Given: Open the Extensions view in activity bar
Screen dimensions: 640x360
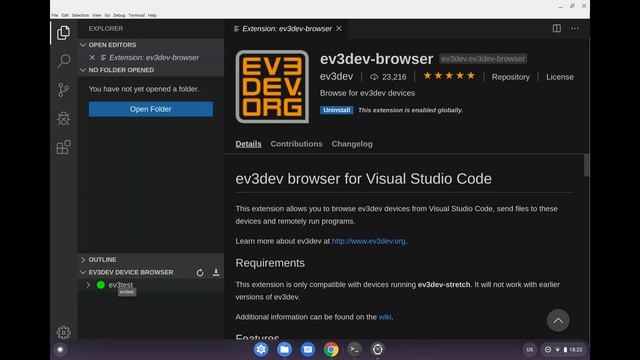Looking at the screenshot, I should 63,147.
